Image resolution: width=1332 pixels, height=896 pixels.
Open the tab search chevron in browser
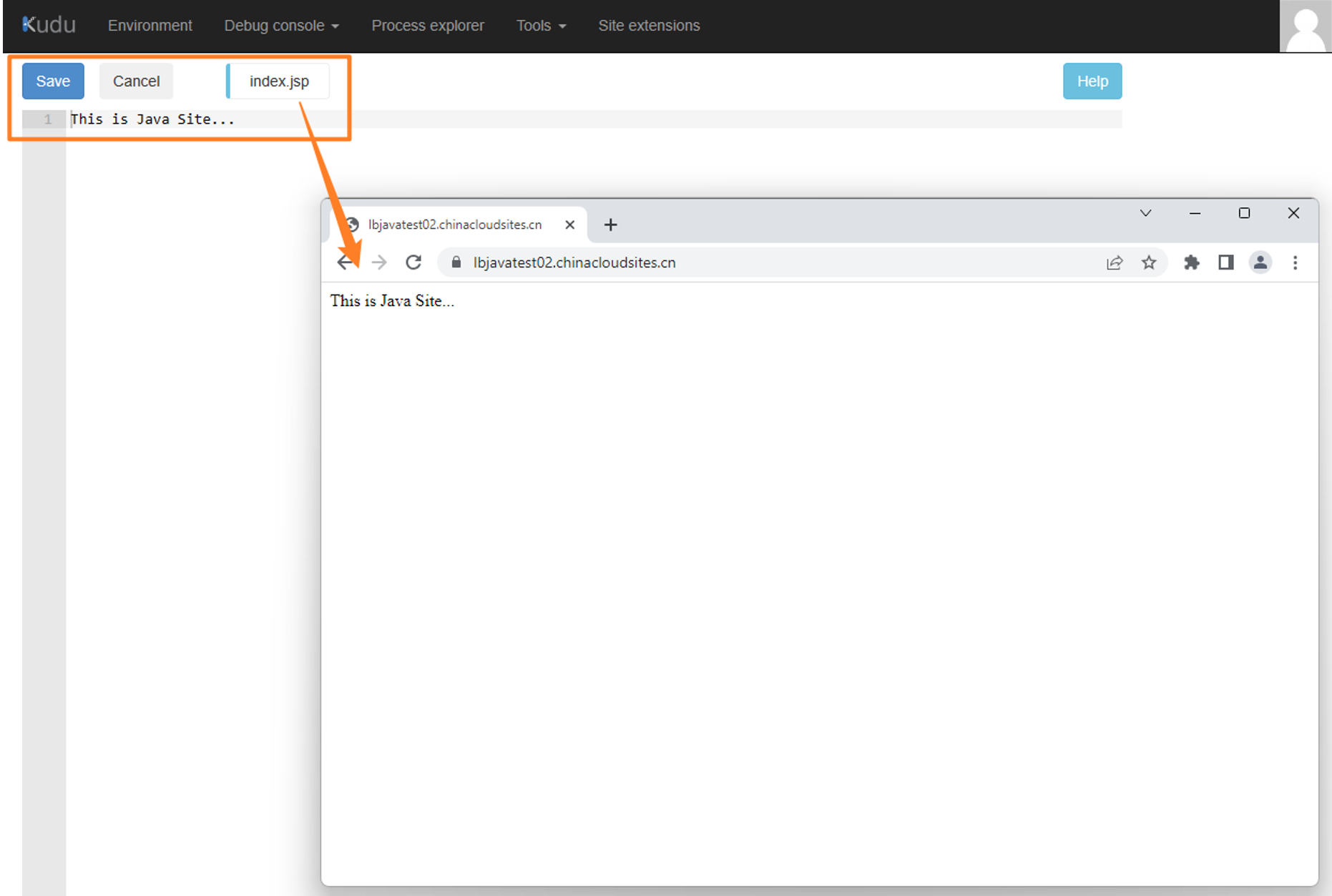pyautogui.click(x=1145, y=213)
